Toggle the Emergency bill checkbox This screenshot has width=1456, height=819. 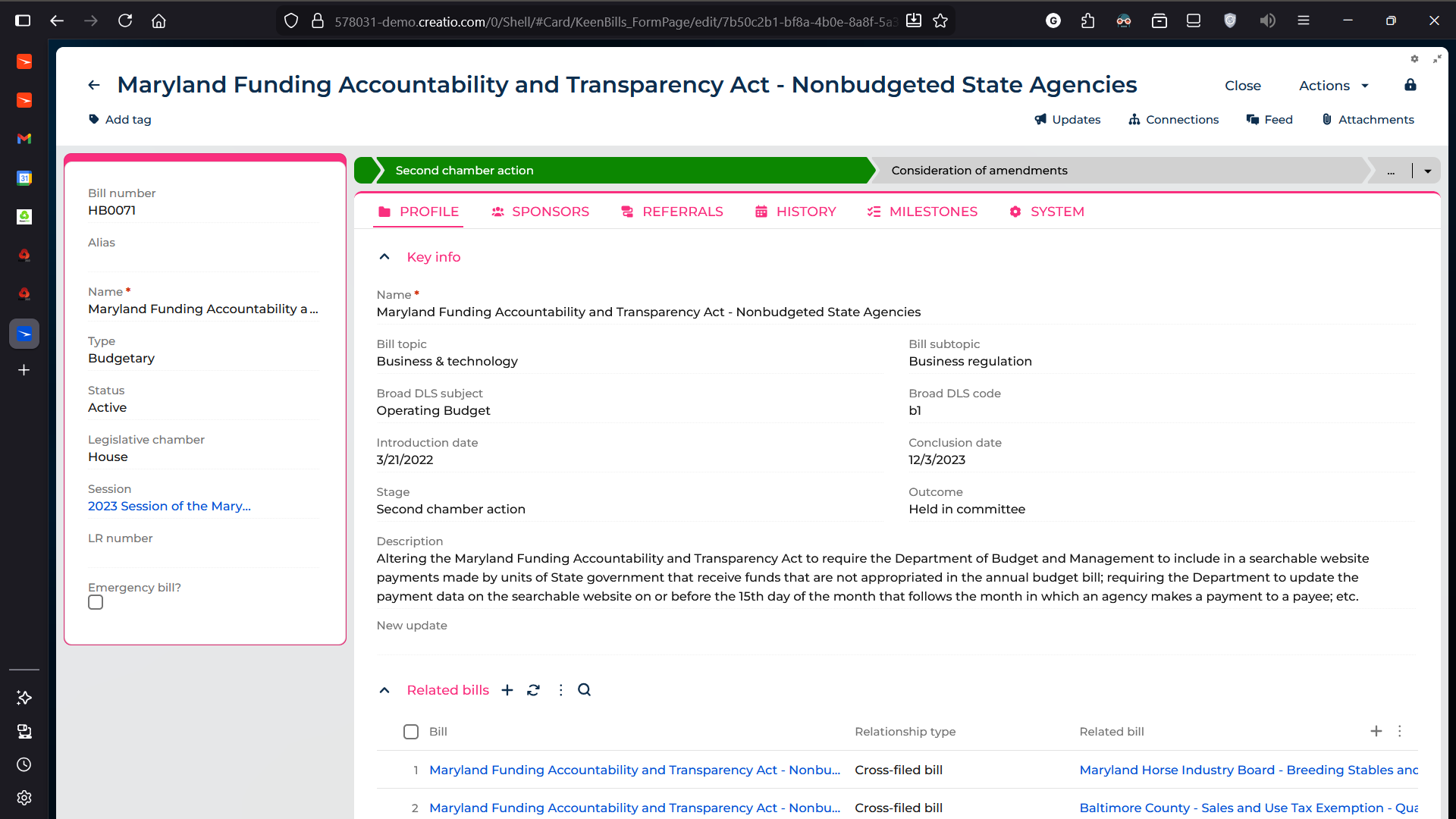[96, 602]
